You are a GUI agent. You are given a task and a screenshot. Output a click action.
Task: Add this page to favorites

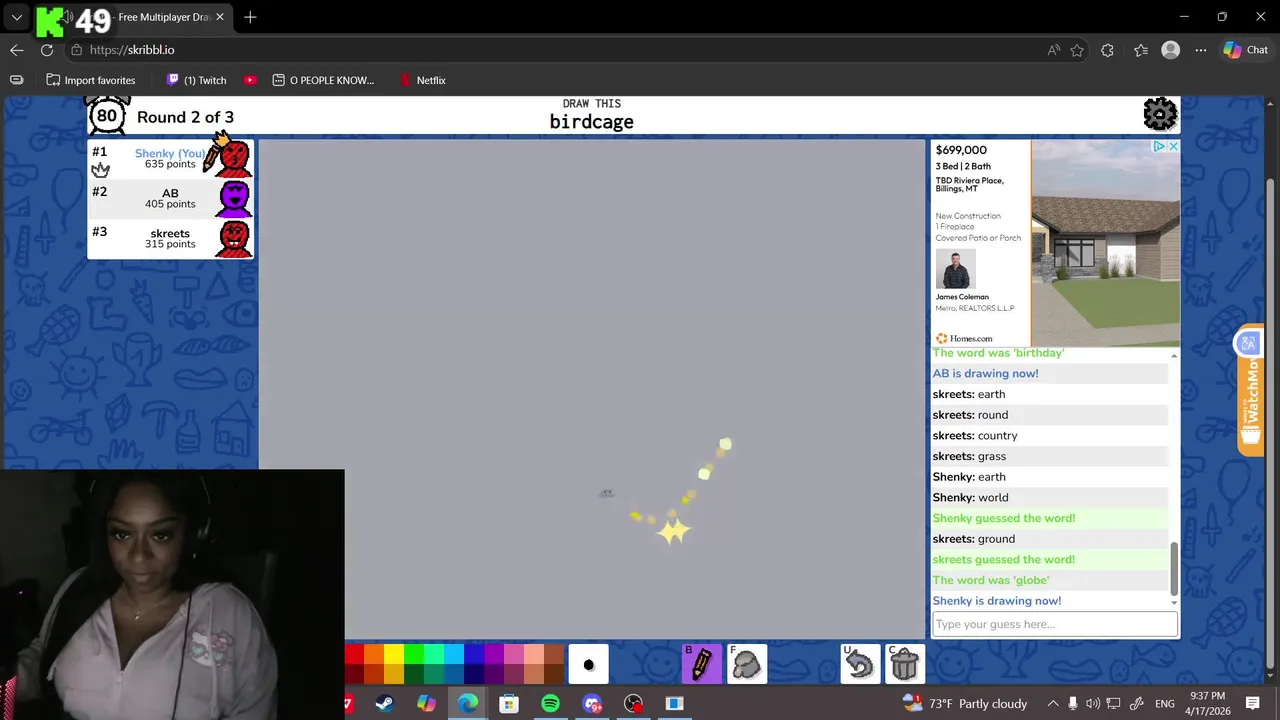click(1077, 50)
